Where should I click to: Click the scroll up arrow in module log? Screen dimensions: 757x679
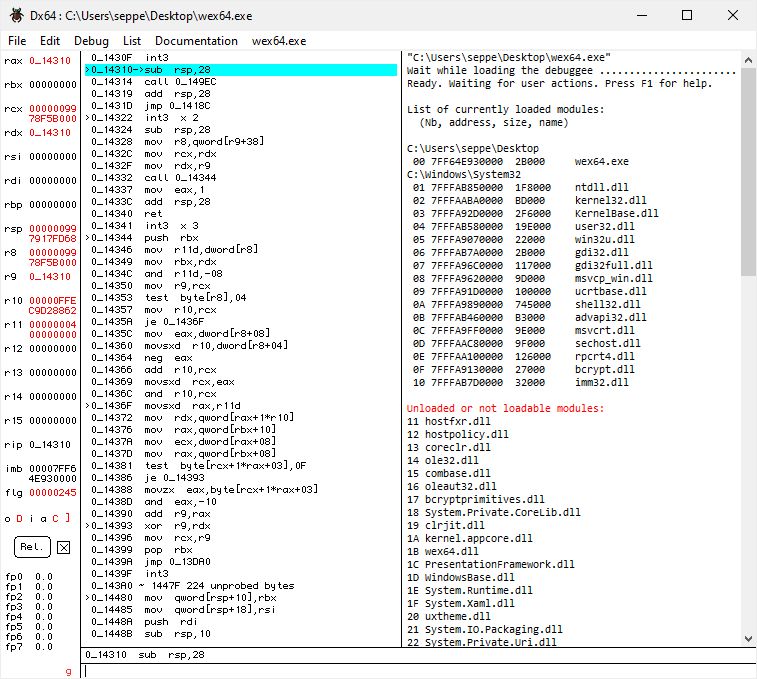pyautogui.click(x=748, y=60)
